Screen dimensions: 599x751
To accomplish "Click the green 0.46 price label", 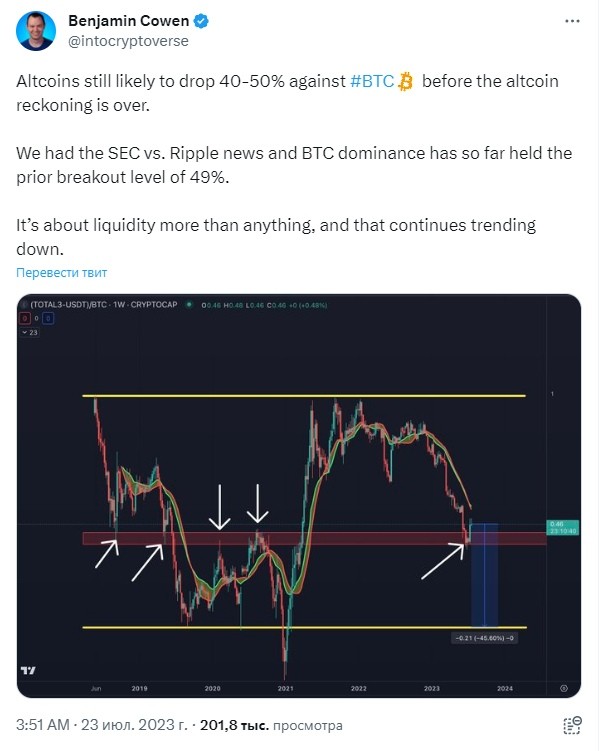I will coord(563,527).
